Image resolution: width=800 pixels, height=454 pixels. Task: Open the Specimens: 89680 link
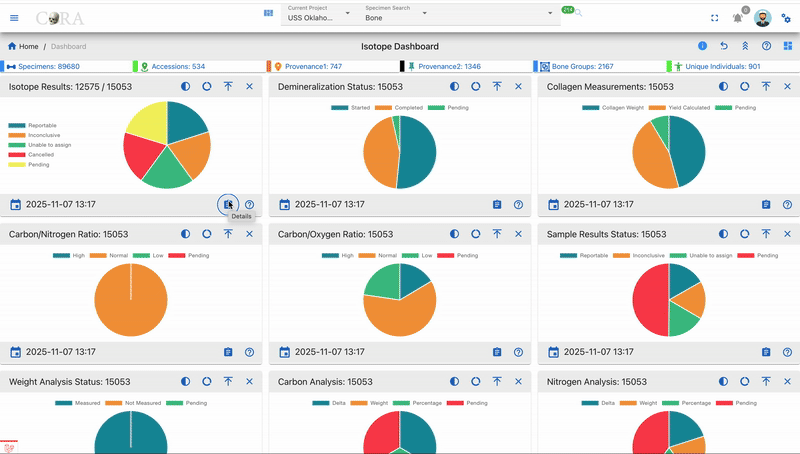tap(49, 66)
